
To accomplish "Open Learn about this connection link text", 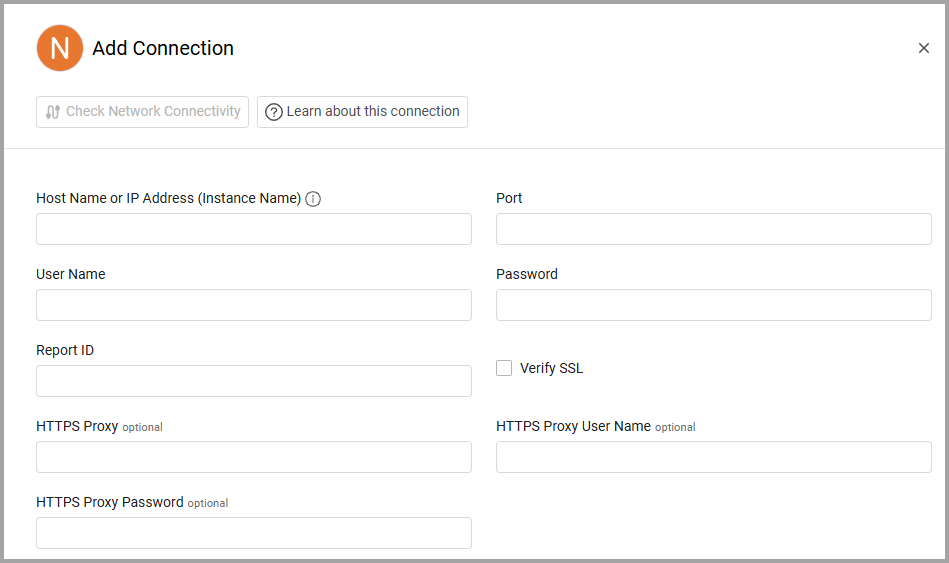I will click(373, 111).
